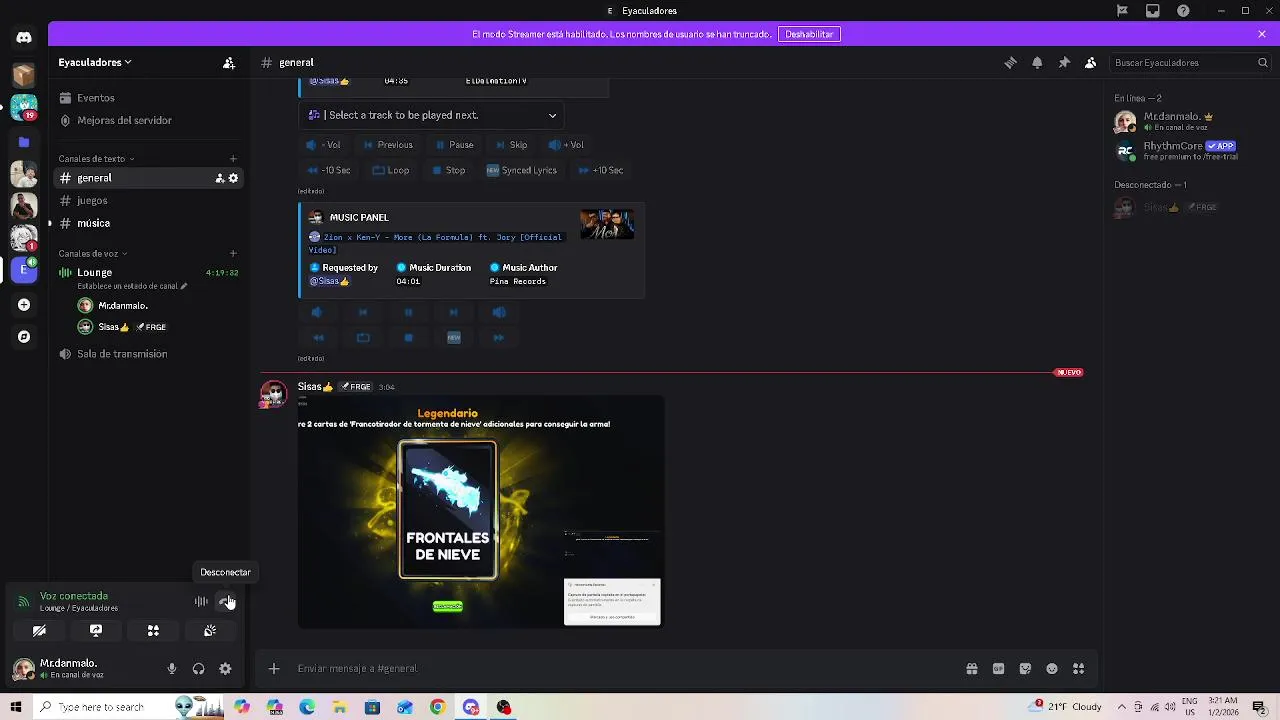Share your screen button in voice panel
This screenshot has width=1280, height=720.
(x=96, y=631)
